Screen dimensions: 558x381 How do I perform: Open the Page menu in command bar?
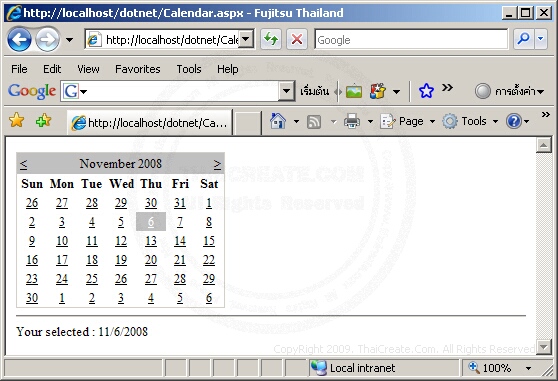(x=408, y=121)
